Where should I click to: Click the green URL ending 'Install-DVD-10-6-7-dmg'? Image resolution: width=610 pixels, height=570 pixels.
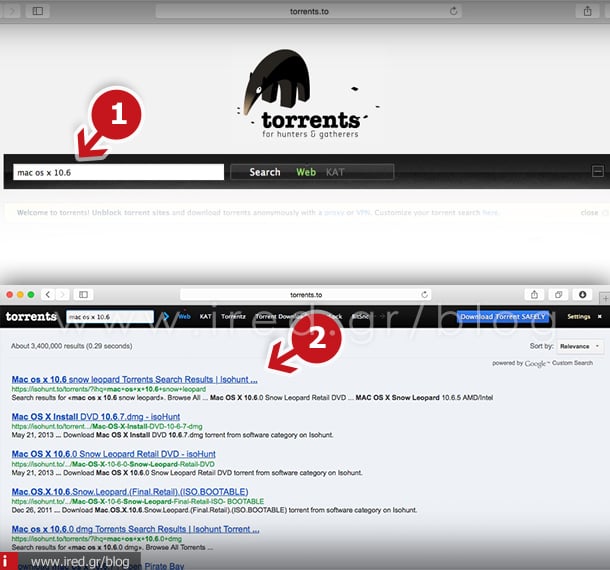tap(107, 426)
